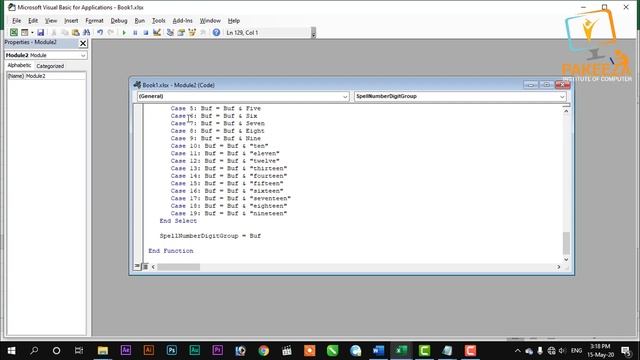The width and height of the screenshot is (640, 360).
Task: Open the Run menu
Action: [x=140, y=20]
